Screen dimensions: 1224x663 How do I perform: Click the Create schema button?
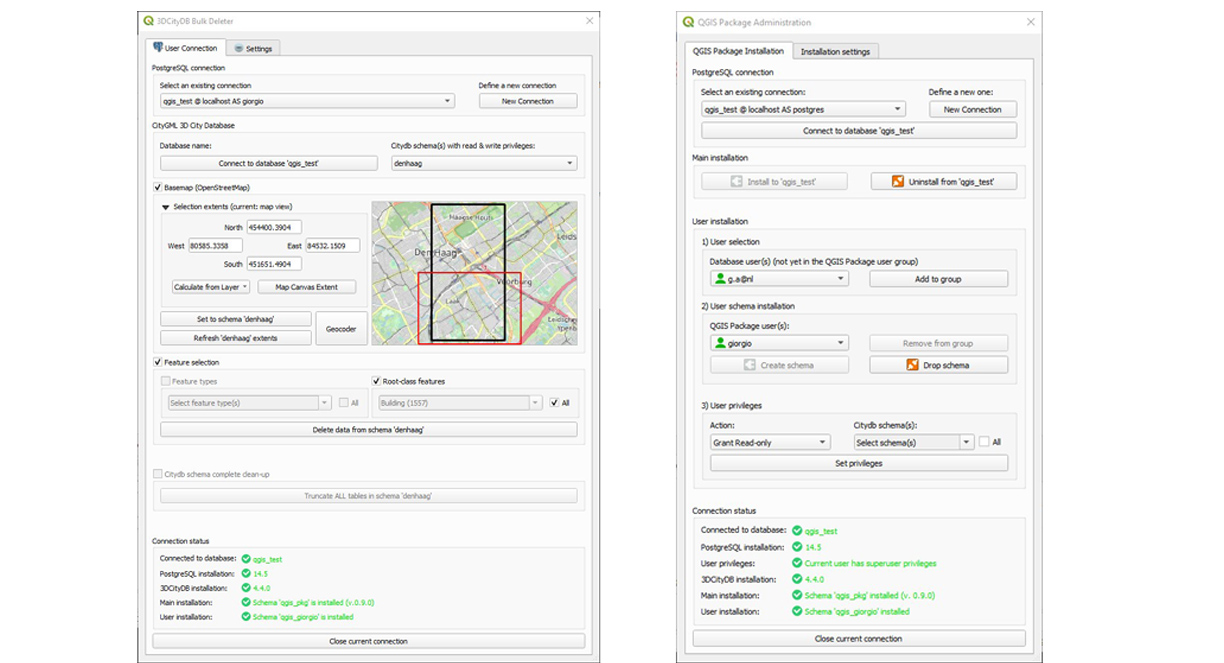pos(779,365)
